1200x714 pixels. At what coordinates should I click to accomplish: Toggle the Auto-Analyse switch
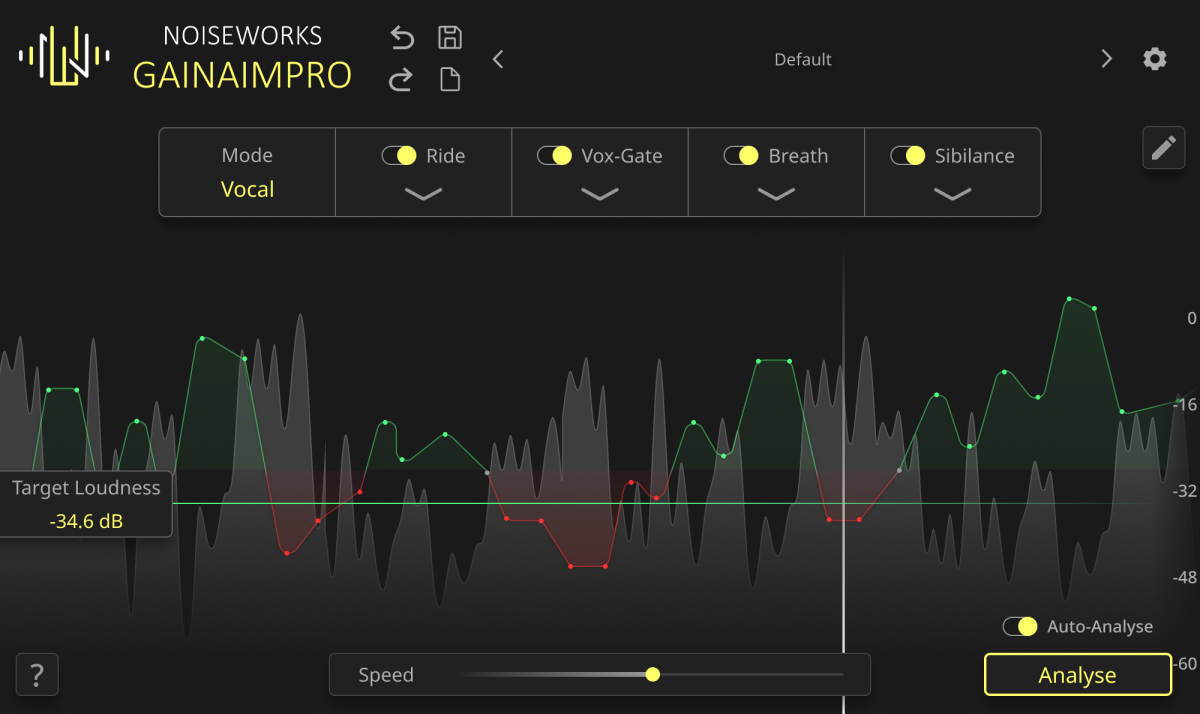1021,627
